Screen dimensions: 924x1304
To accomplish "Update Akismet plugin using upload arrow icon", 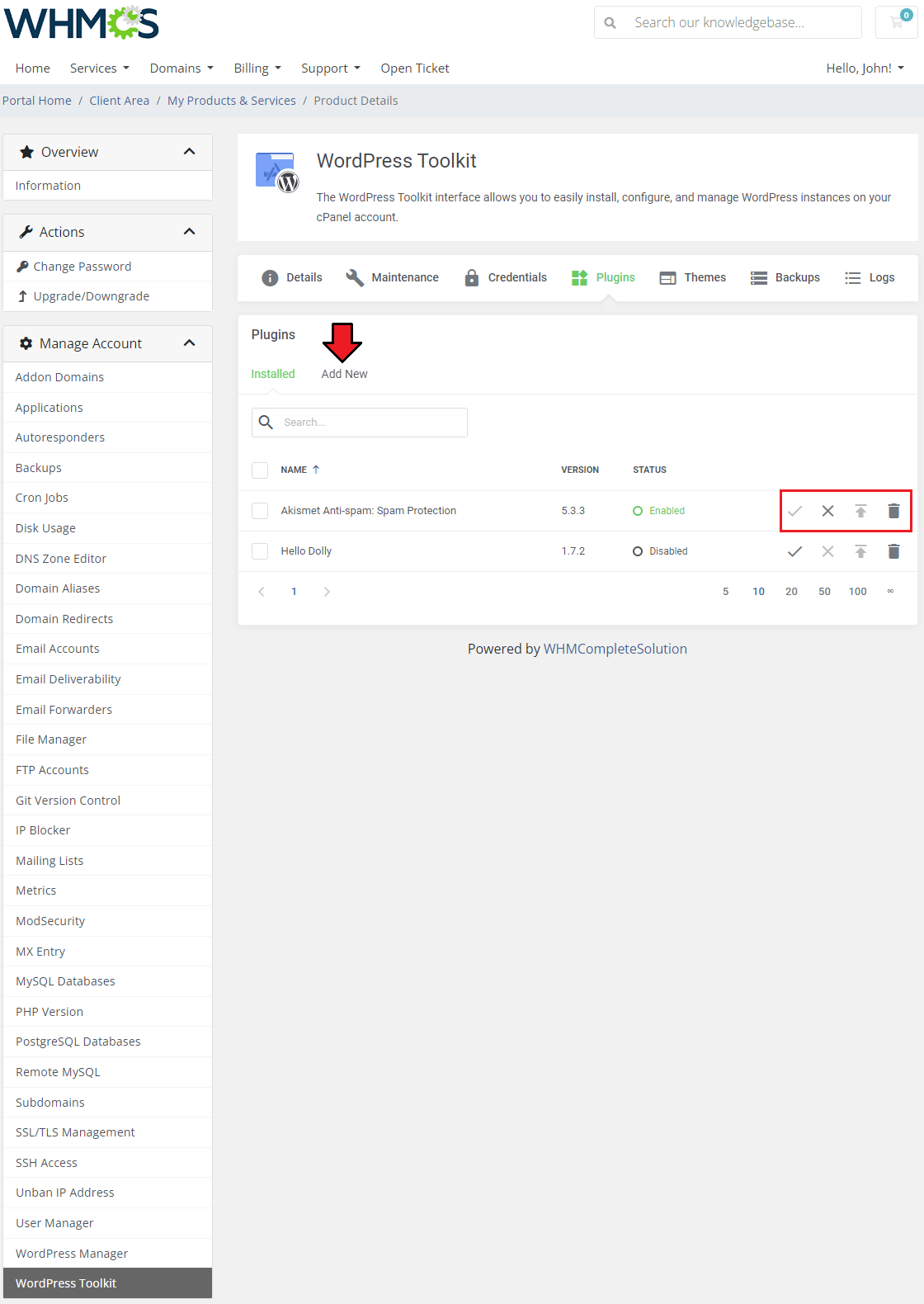I will click(860, 511).
